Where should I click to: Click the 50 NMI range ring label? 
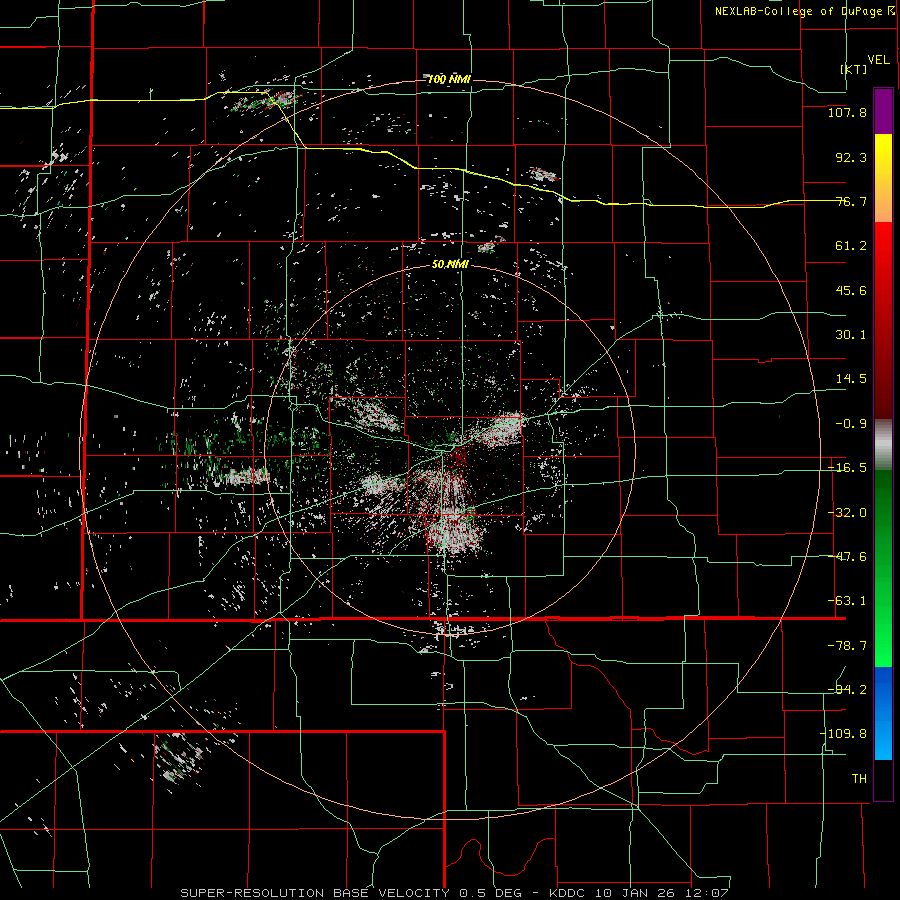point(450,264)
